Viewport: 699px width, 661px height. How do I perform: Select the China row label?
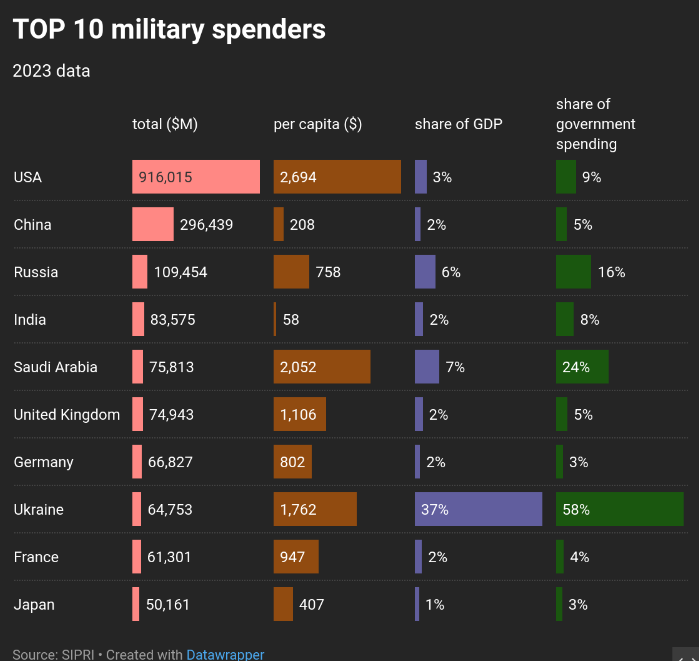coord(33,225)
